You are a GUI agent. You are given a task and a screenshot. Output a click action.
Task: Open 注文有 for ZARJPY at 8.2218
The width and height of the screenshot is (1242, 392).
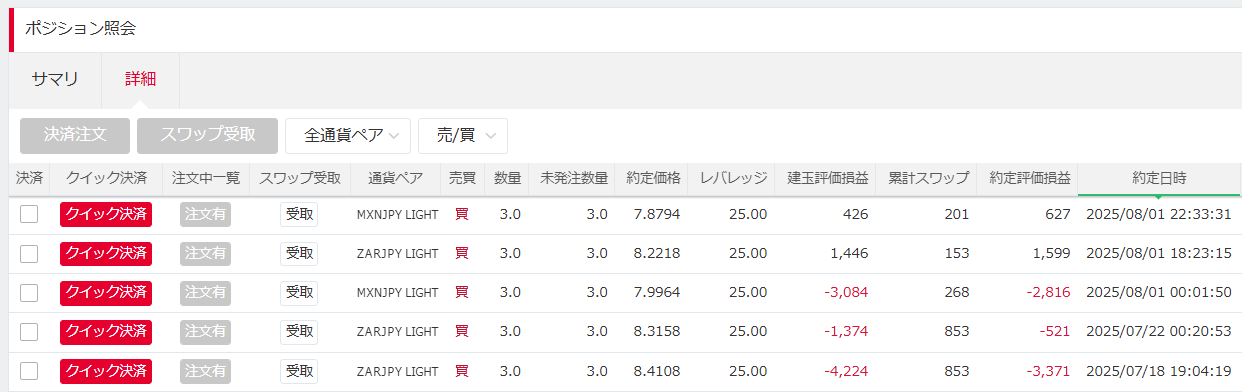(x=206, y=253)
